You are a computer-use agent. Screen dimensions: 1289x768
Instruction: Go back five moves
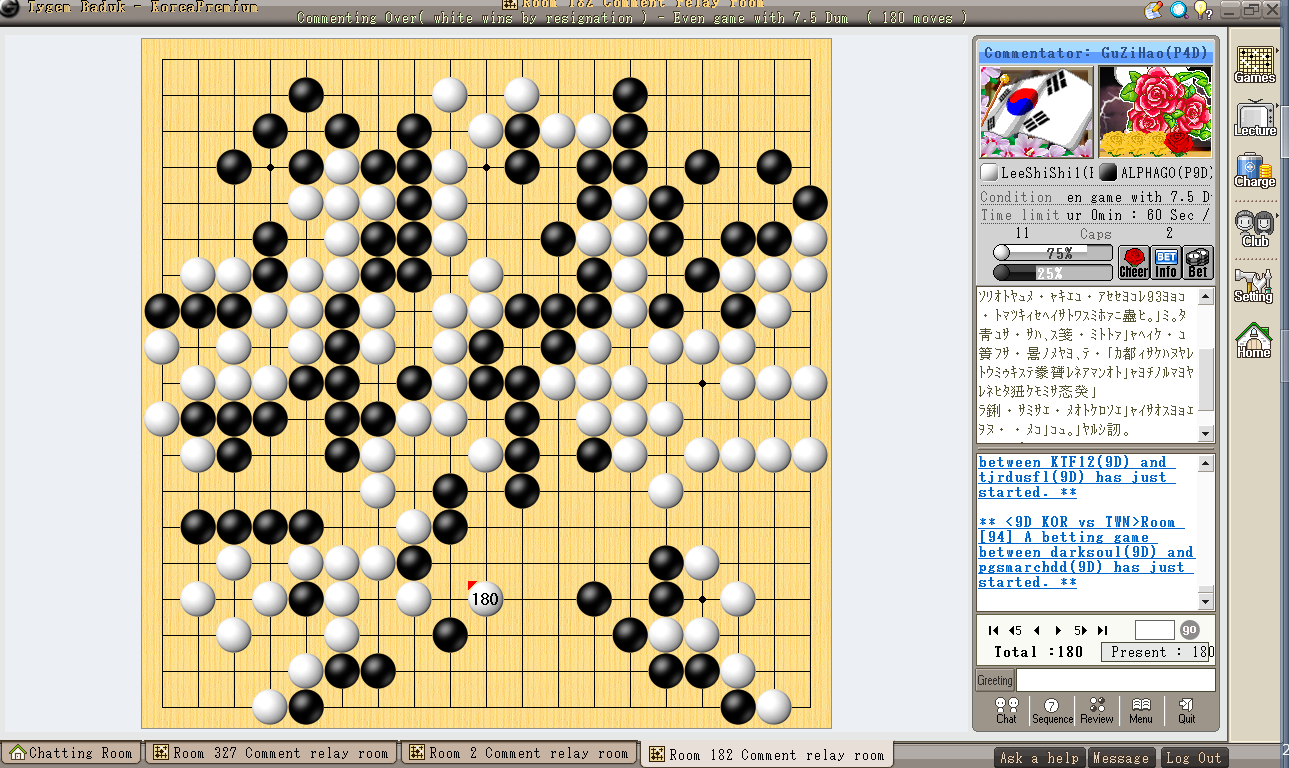(x=1015, y=630)
